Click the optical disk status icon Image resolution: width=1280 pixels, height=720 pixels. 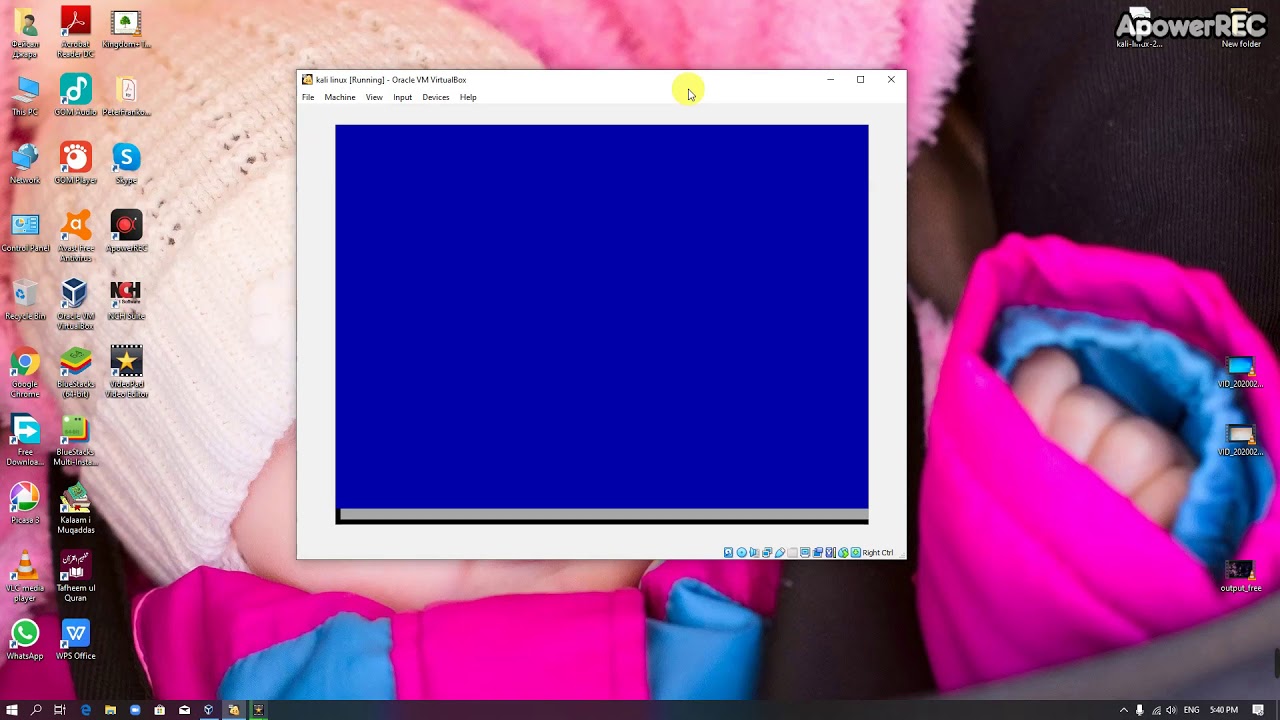tap(742, 552)
